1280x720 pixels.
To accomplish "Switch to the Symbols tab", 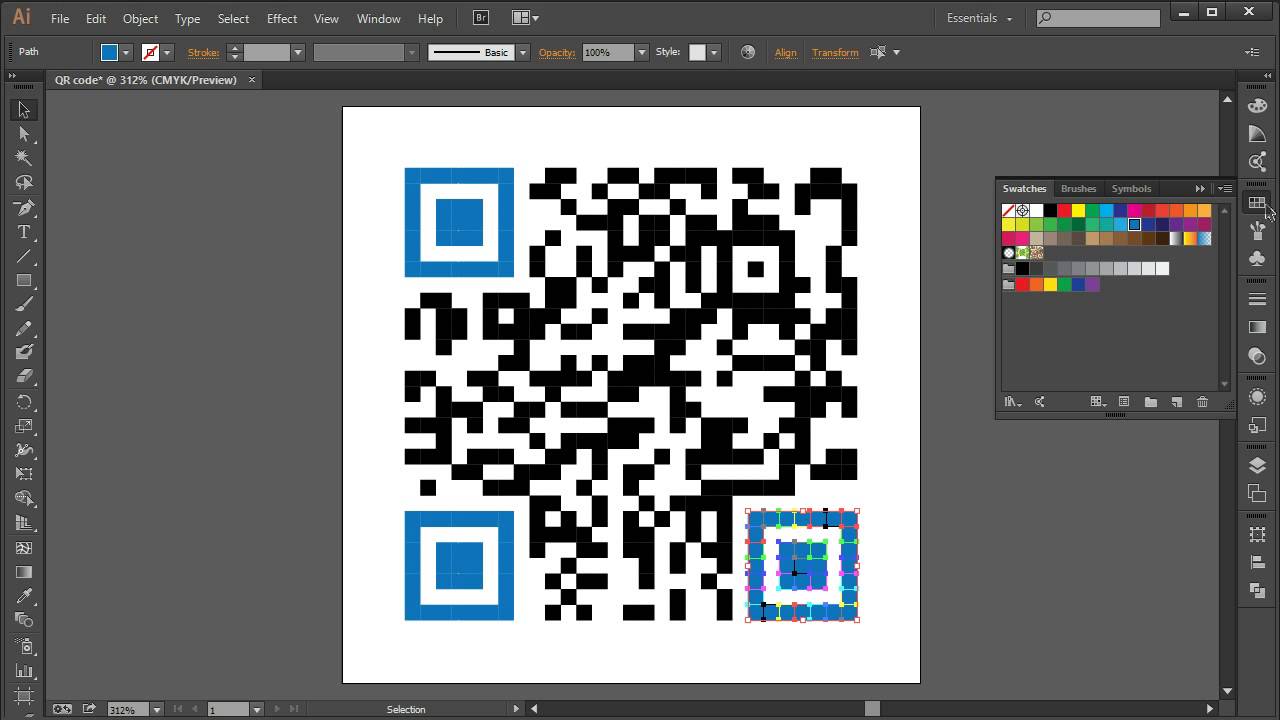I will [1131, 188].
